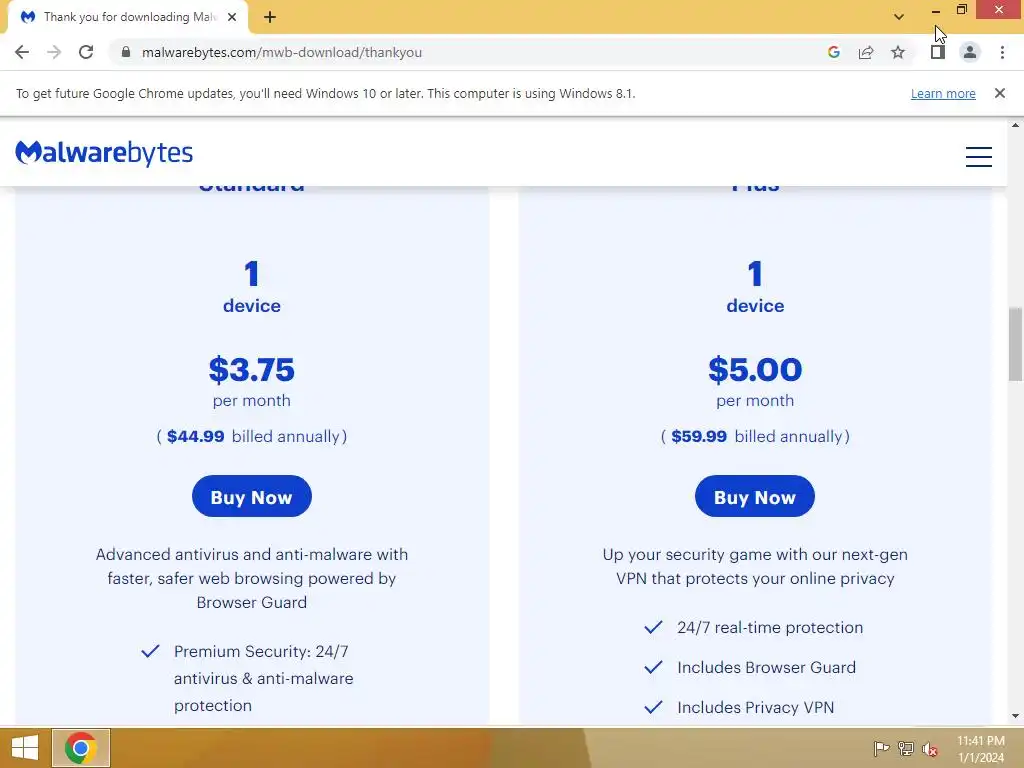This screenshot has height=768, width=1024.
Task: Click the Malwarebytes logo
Action: pyautogui.click(x=104, y=153)
